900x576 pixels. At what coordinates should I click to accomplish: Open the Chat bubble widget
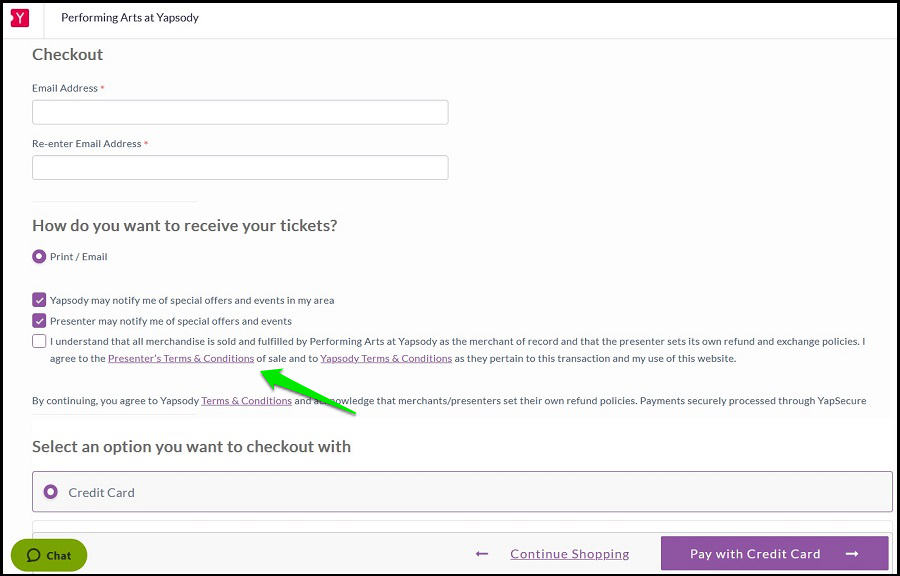[x=49, y=555]
